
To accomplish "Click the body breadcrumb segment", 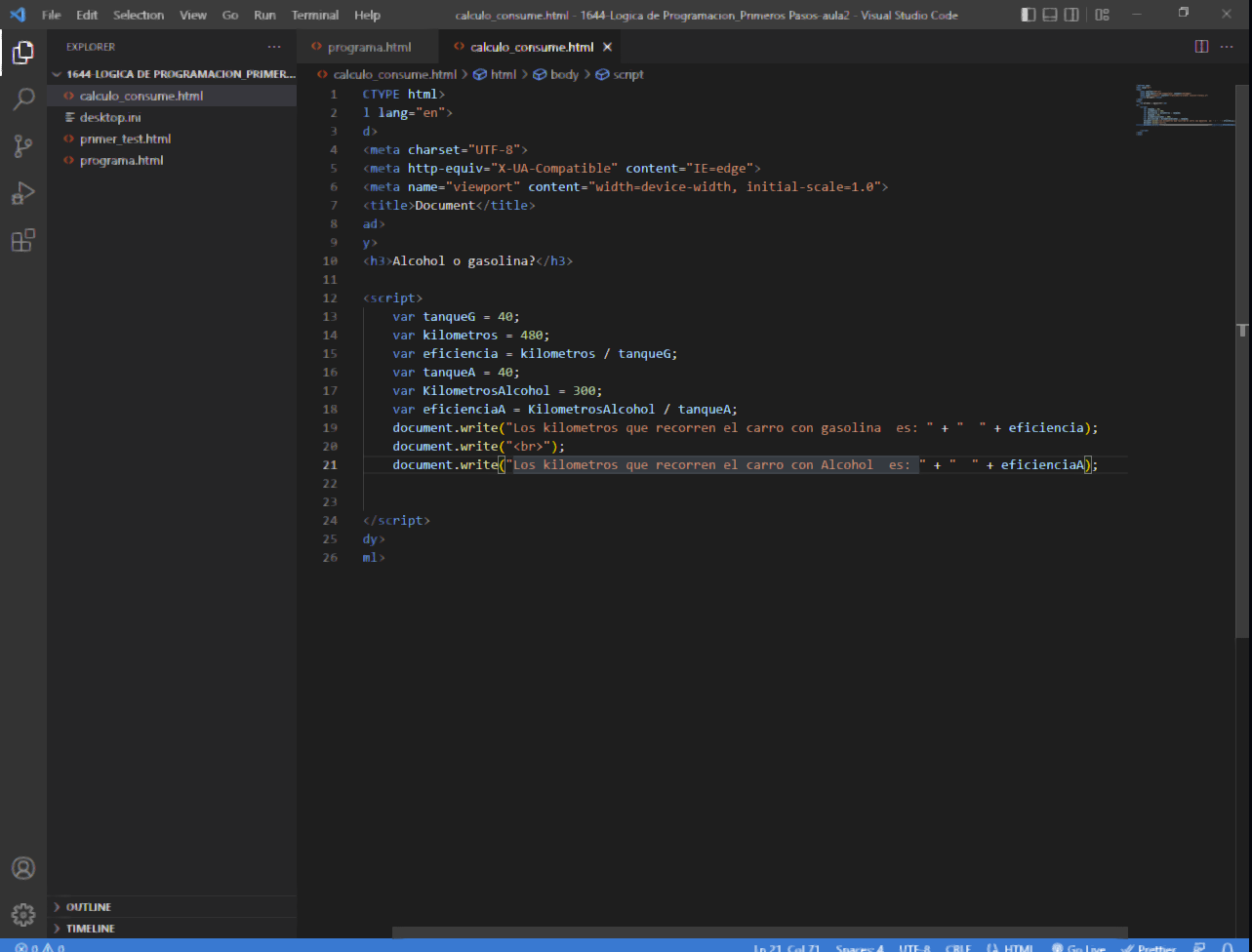I will tap(555, 74).
